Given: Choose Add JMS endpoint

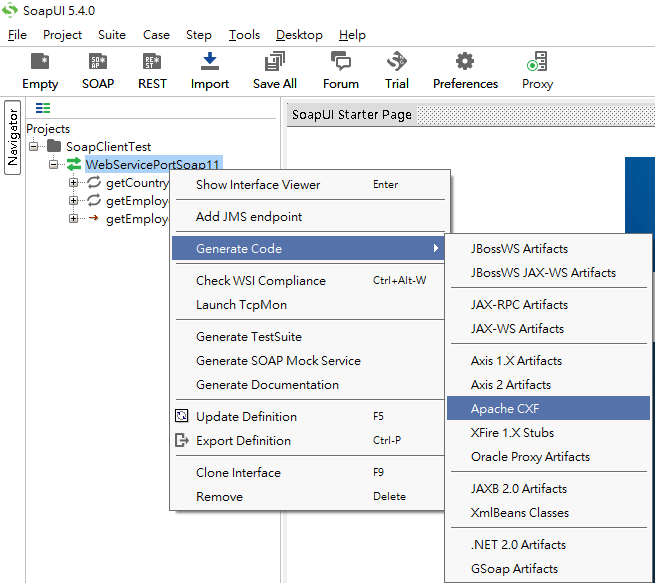Looking at the screenshot, I should (x=310, y=216).
